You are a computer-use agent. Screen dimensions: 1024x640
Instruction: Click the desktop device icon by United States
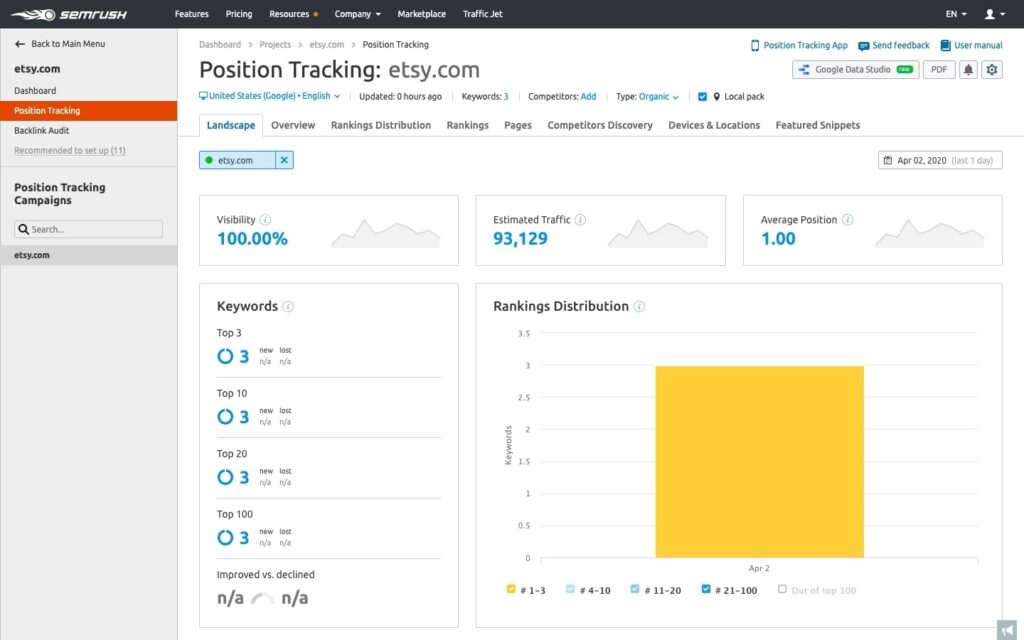click(203, 96)
